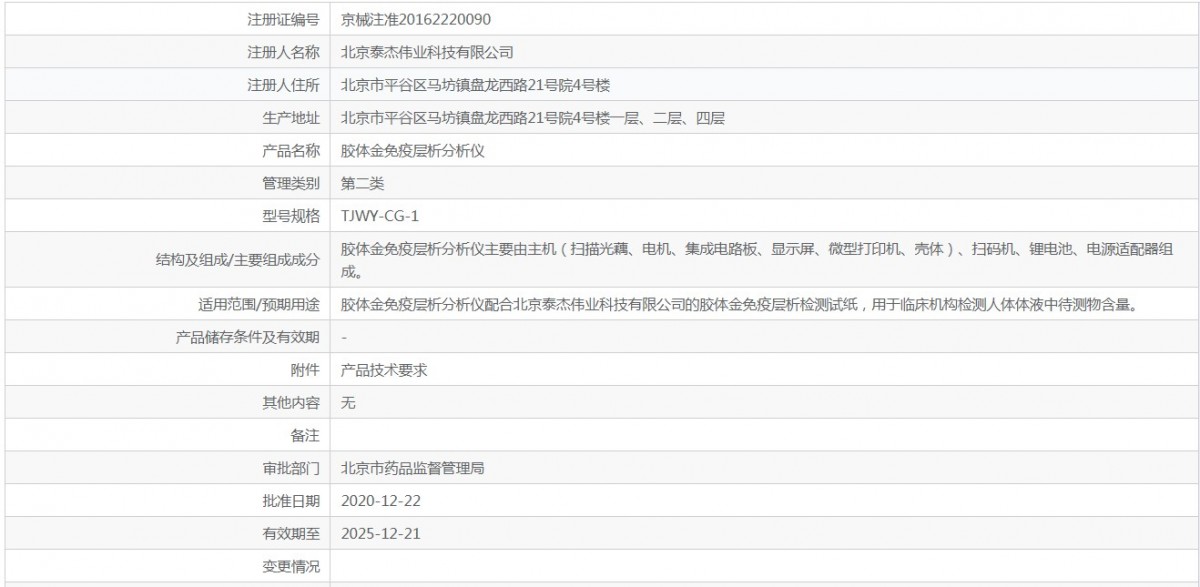1200x587 pixels.
Task: Select product name 胶体金免疫层析分析仪
Action: coord(413,151)
